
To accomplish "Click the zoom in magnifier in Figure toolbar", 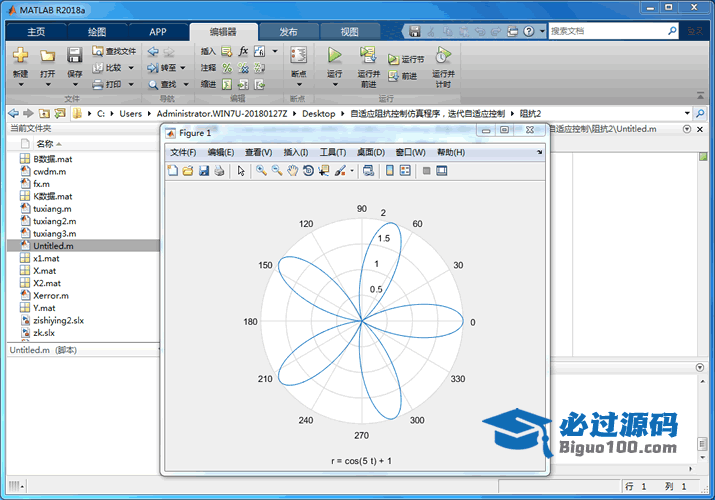I will click(260, 171).
